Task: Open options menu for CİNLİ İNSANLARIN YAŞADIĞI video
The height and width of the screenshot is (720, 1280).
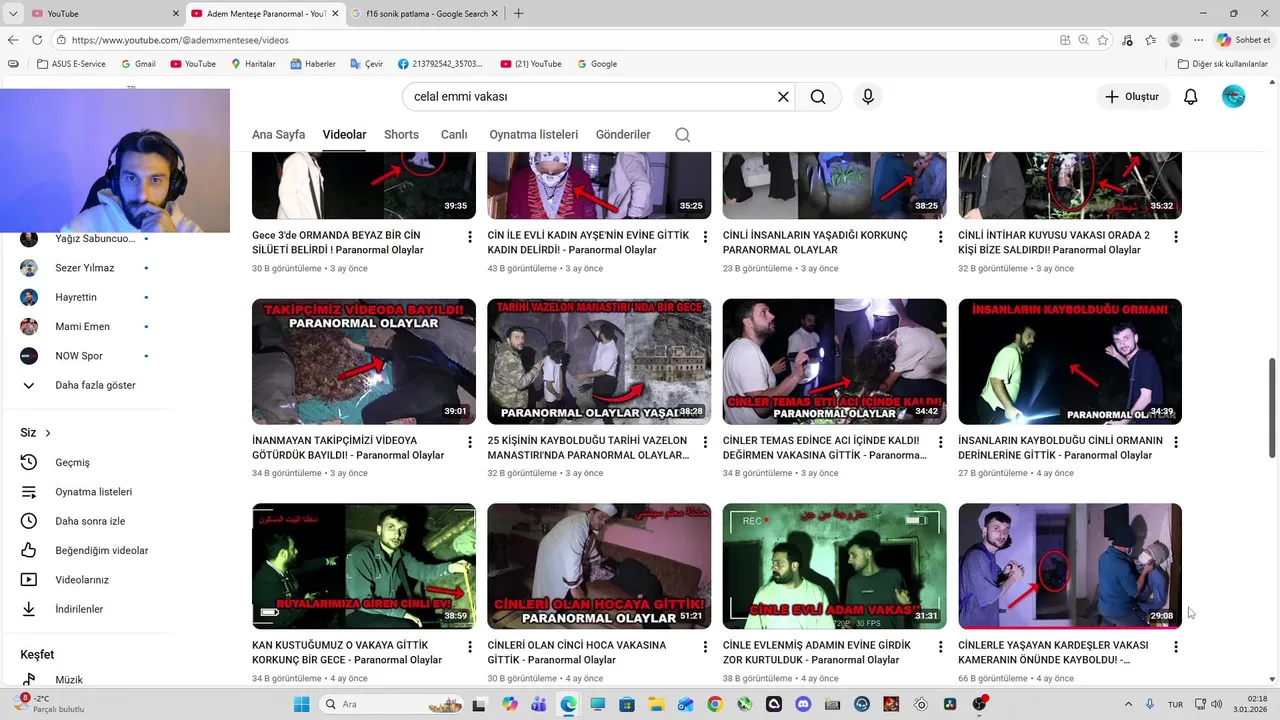Action: (940, 237)
